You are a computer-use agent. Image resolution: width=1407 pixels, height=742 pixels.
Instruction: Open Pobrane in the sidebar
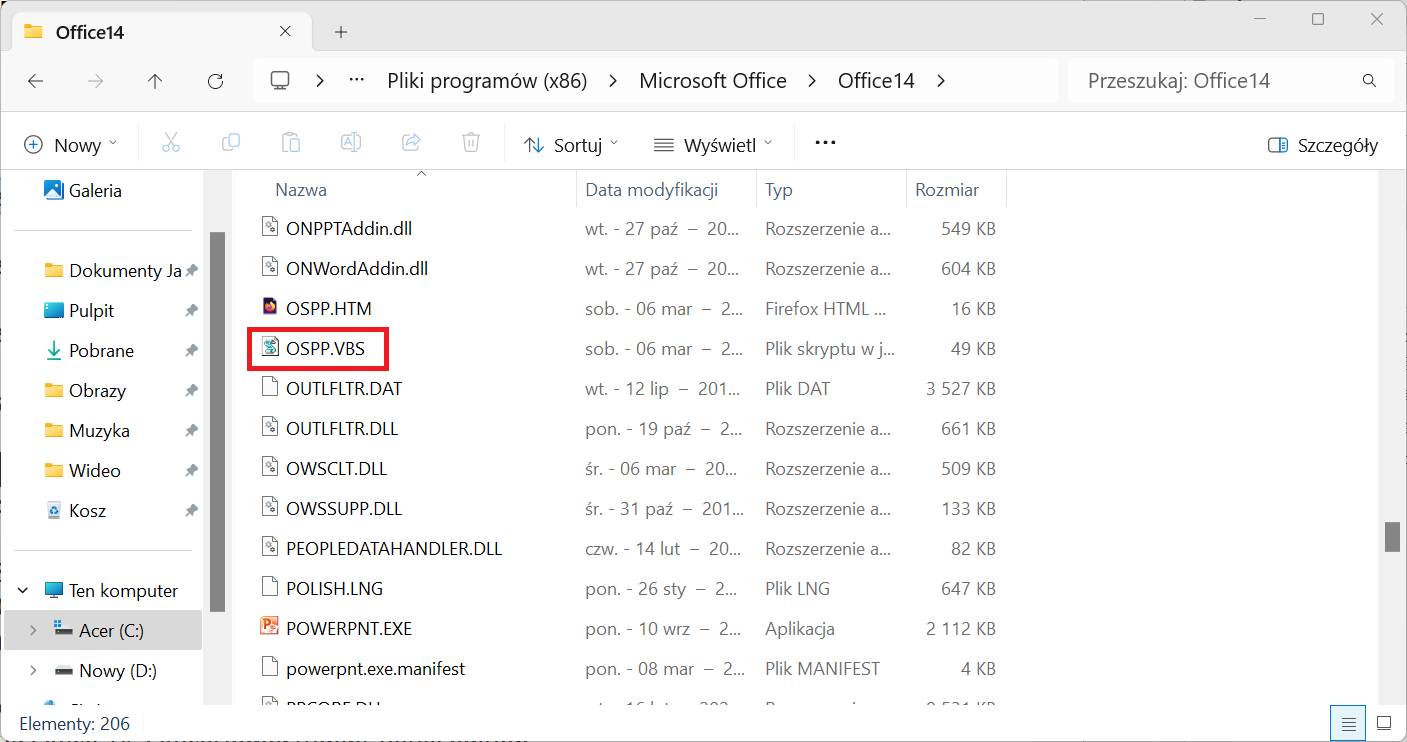tap(101, 351)
